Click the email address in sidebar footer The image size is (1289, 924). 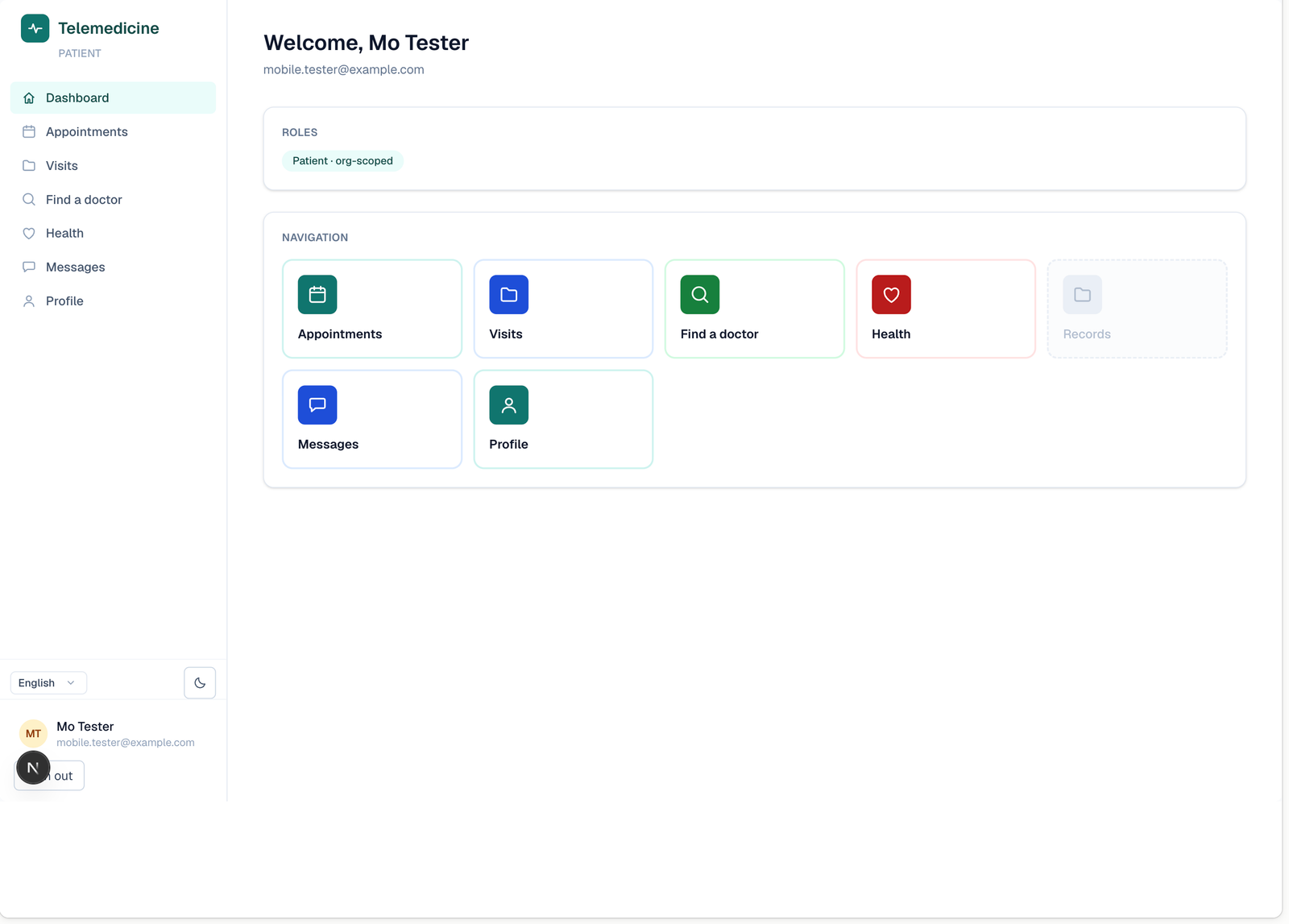pyautogui.click(x=126, y=743)
